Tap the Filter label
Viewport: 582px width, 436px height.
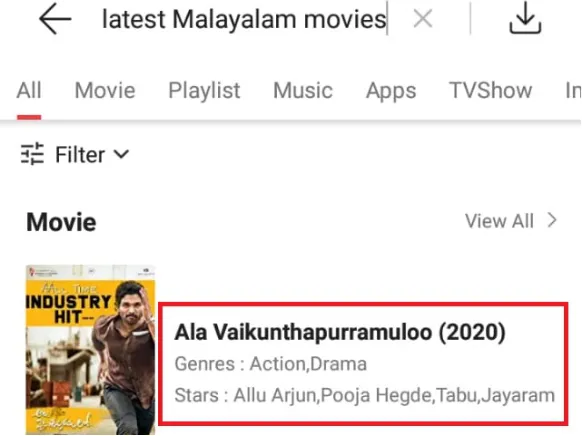tap(80, 154)
